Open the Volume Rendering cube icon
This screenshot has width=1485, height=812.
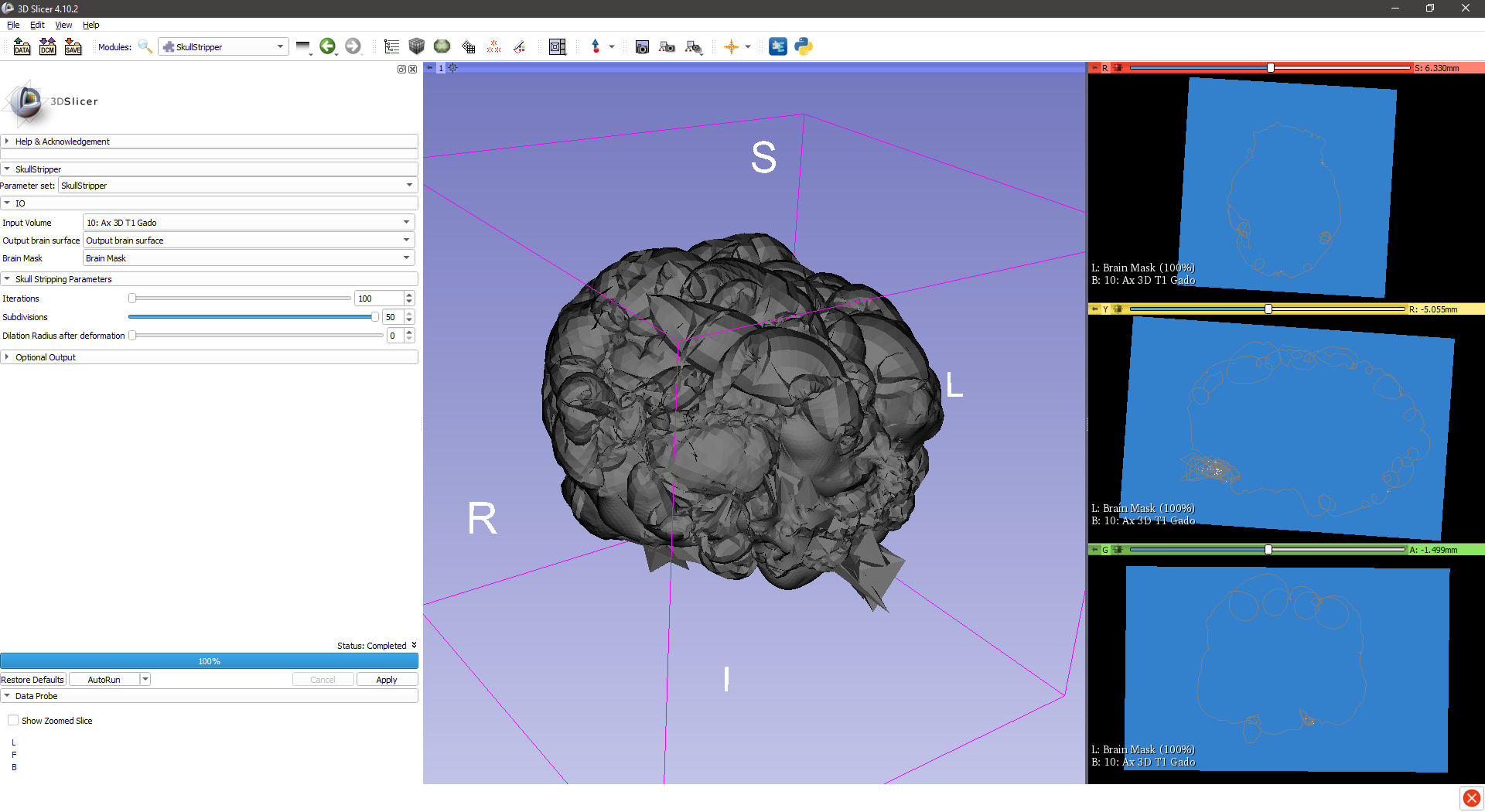(417, 46)
